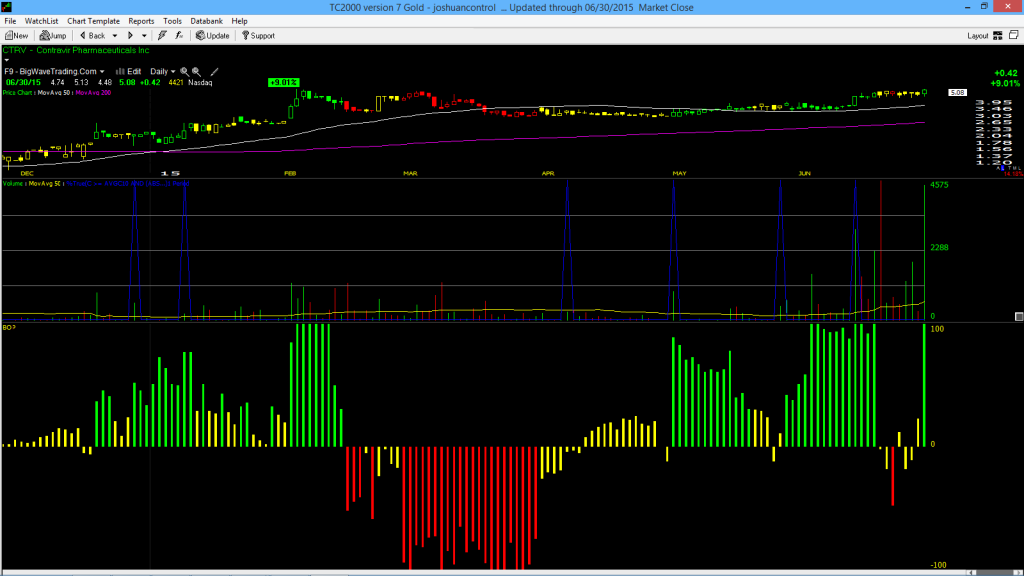Click the TC2000 application icon in title bar
The width and height of the screenshot is (1024, 576).
pyautogui.click(x=7, y=7)
